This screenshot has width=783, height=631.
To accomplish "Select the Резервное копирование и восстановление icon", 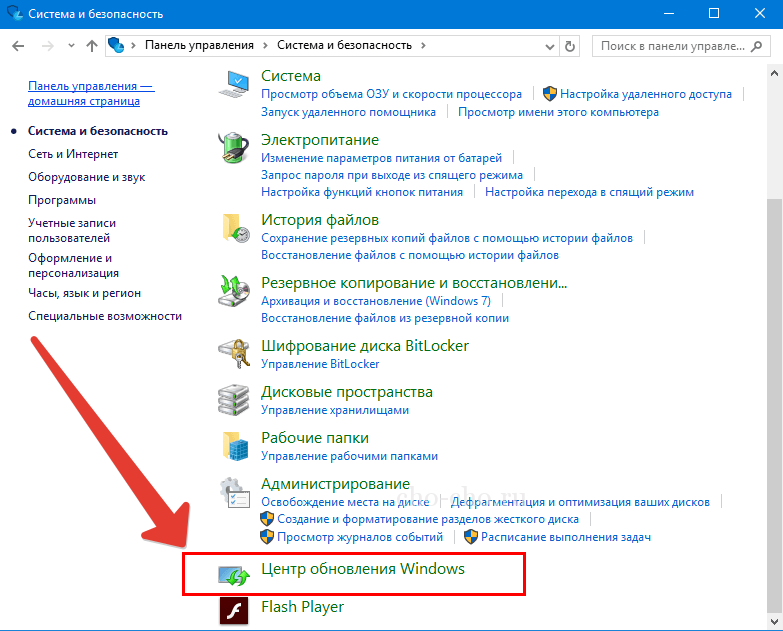I will [x=233, y=291].
